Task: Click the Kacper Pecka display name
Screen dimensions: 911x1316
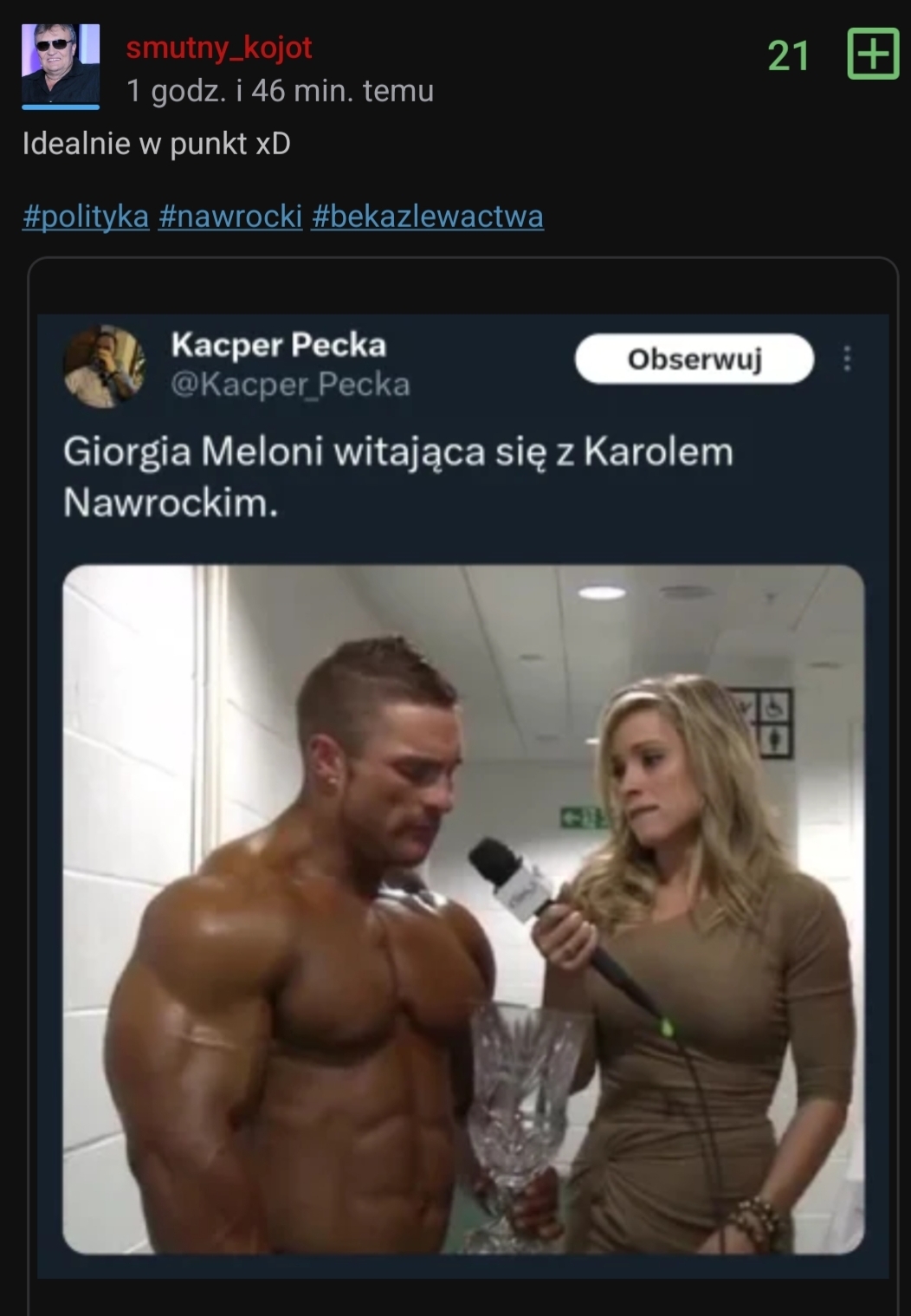Action: [278, 345]
